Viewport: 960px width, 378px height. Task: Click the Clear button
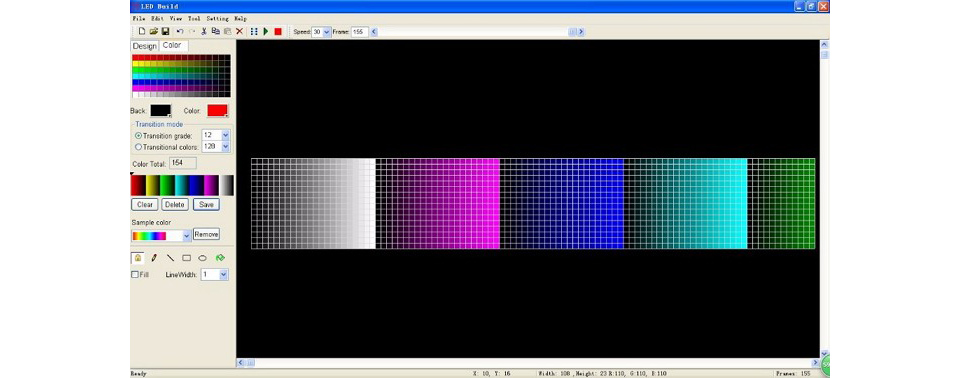144,205
